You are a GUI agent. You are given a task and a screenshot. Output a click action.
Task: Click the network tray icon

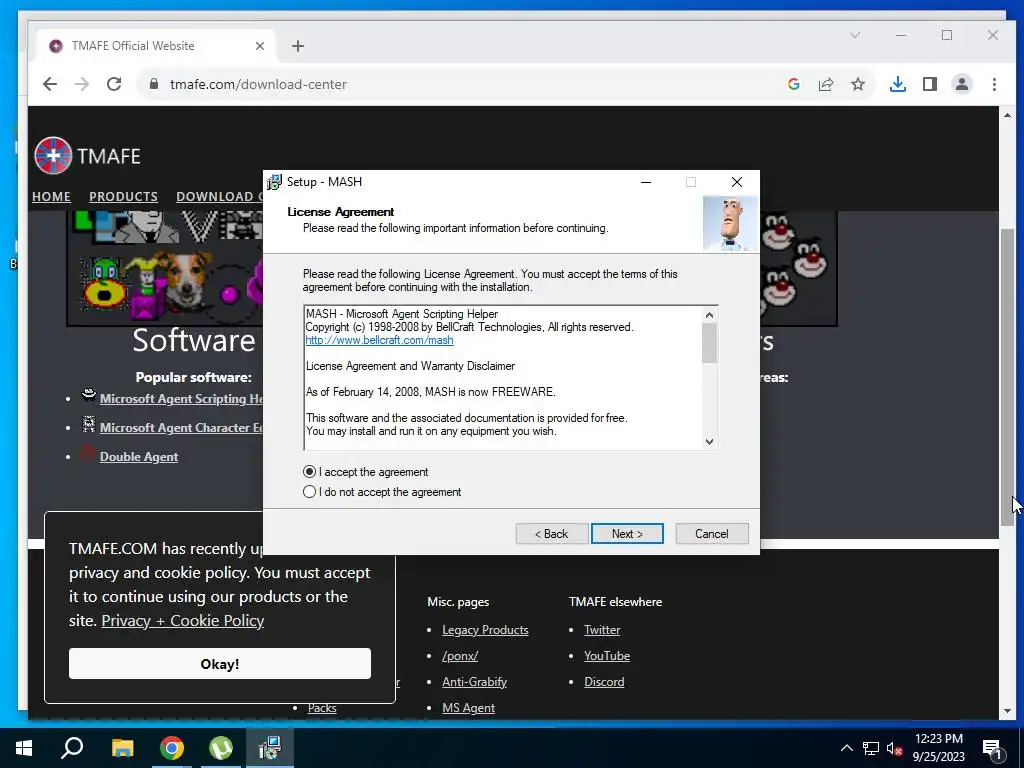(x=871, y=748)
